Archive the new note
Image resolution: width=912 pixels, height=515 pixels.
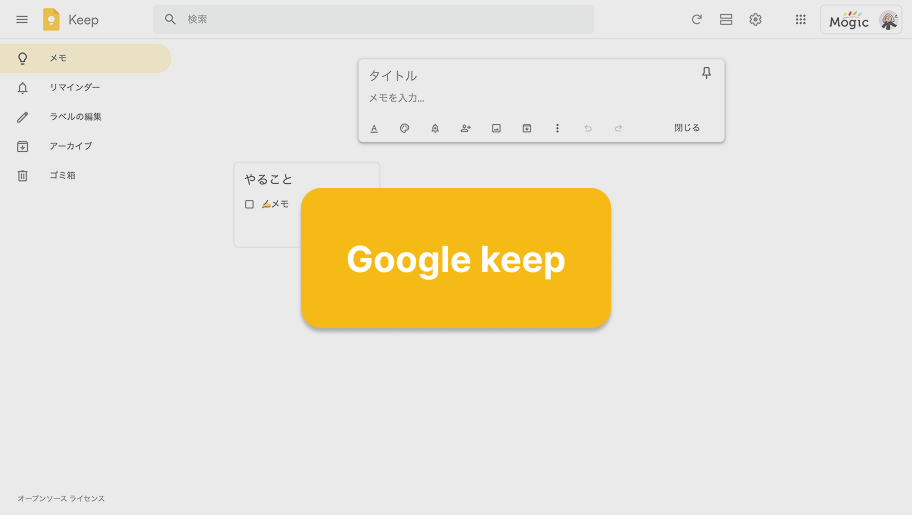(526, 128)
